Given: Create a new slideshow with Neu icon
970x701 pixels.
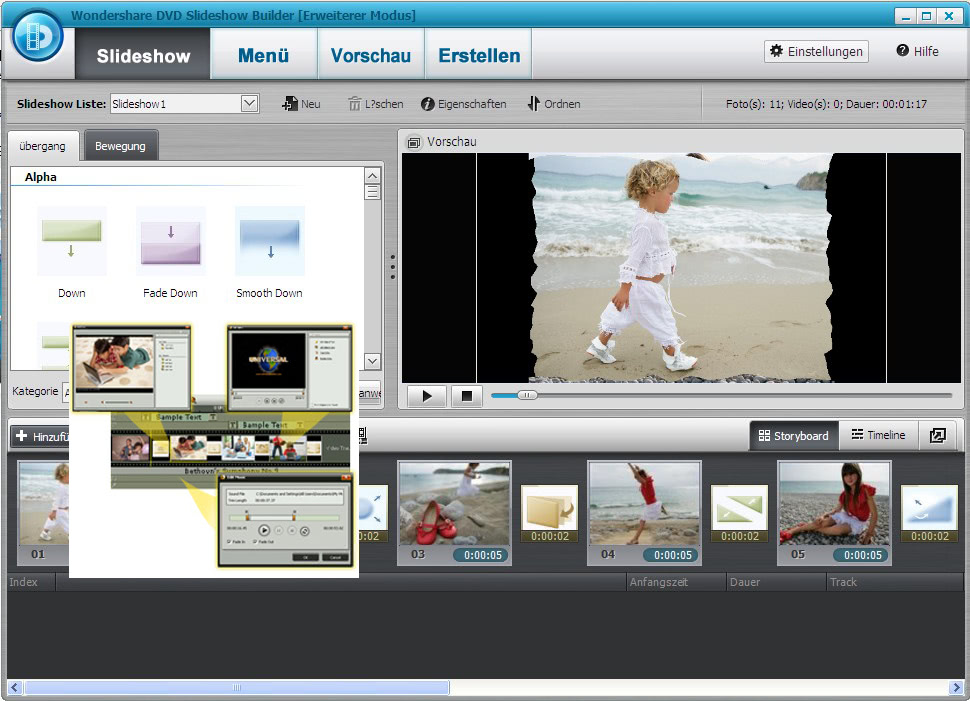Looking at the screenshot, I should (x=288, y=103).
